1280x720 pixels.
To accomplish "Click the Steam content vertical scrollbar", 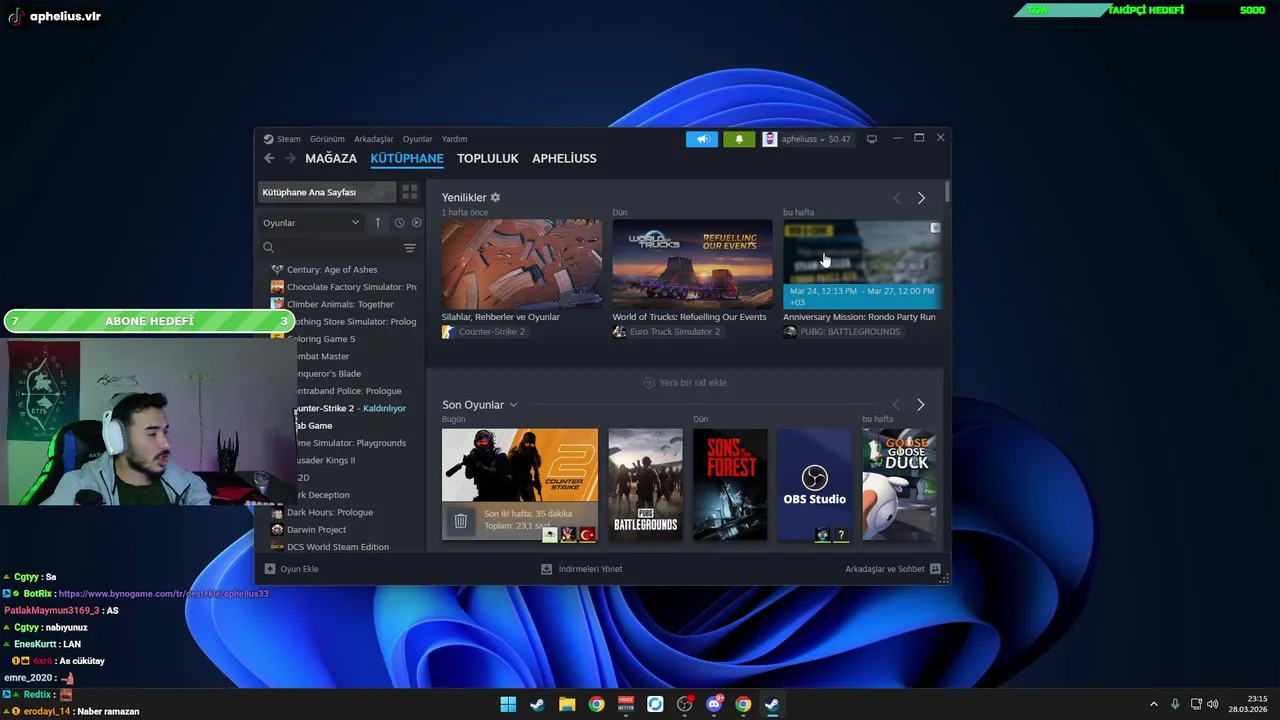I will pos(946,192).
